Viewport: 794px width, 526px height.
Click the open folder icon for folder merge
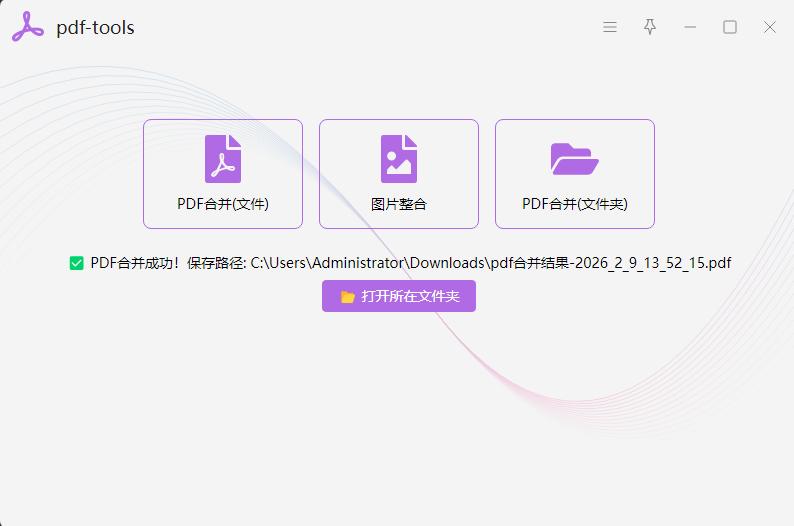[574, 159]
